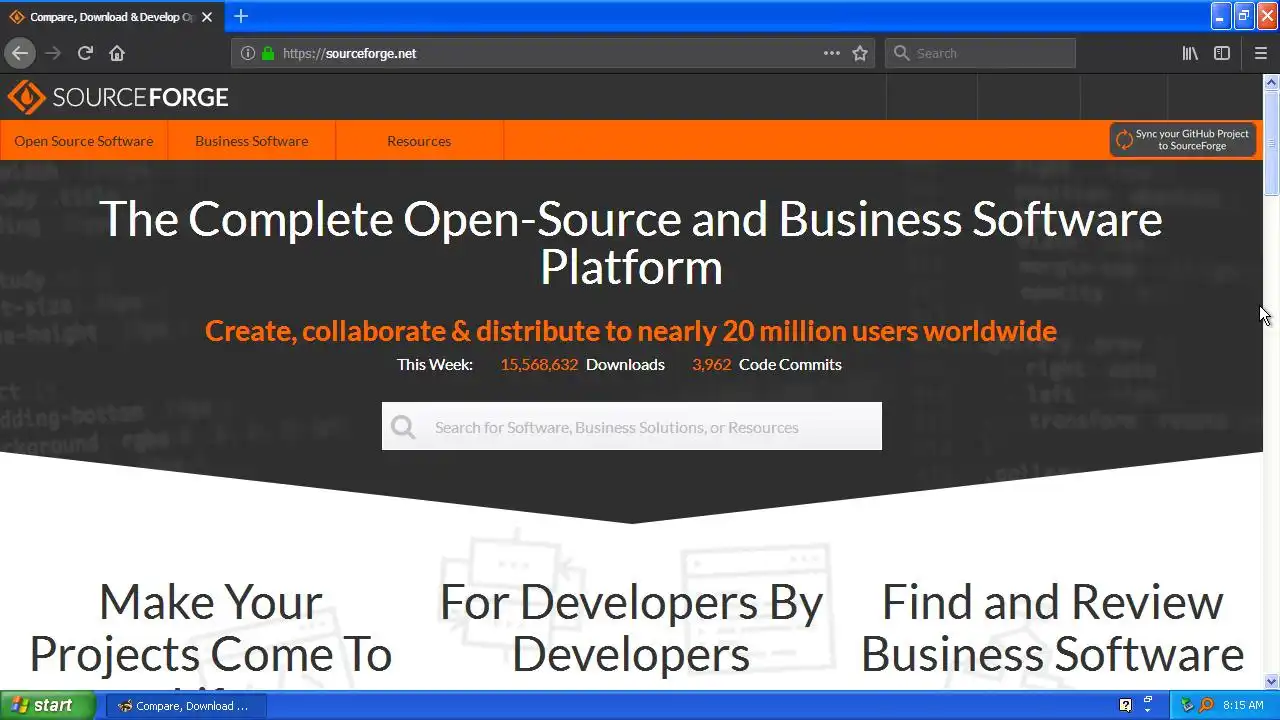Go to the browser home page
This screenshot has height=720, width=1280.
click(x=117, y=53)
